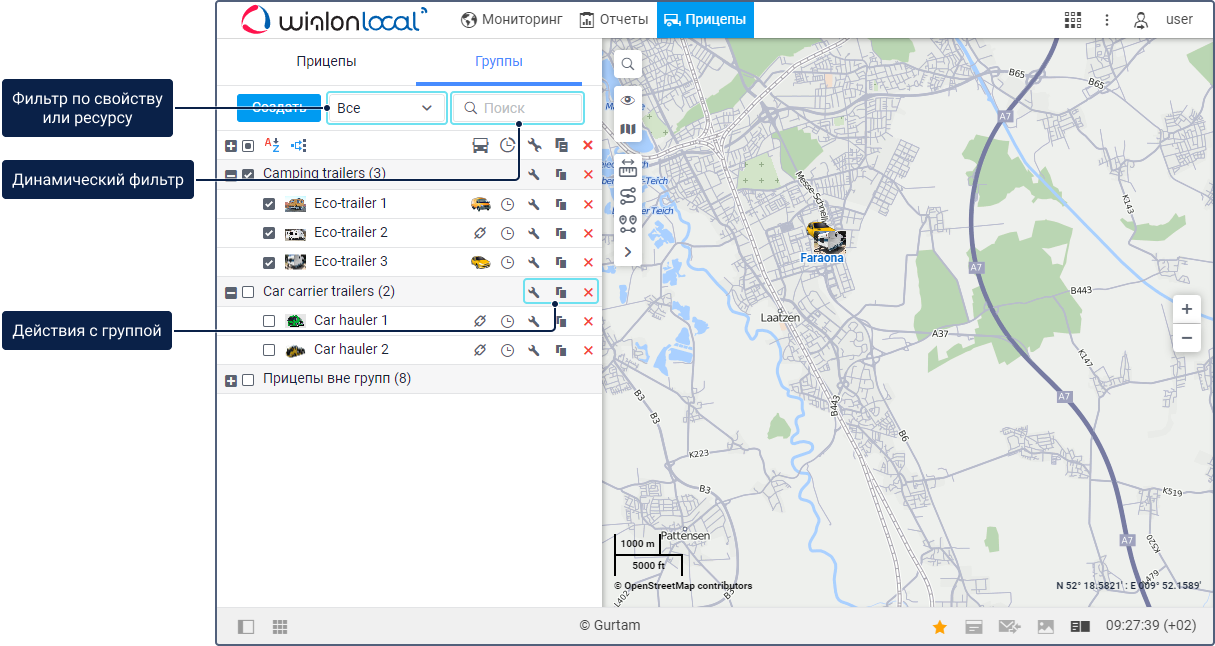Click the header red delete icon
Viewport: 1215px width, 646px height.
[588, 145]
